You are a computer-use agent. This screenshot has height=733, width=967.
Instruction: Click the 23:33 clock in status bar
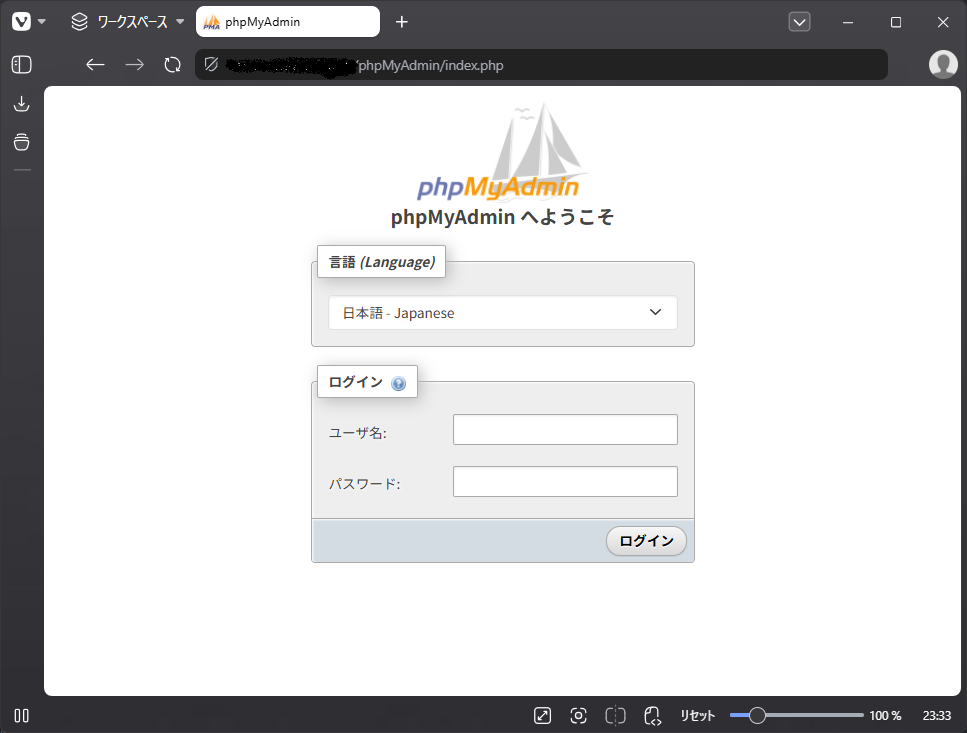point(937,716)
